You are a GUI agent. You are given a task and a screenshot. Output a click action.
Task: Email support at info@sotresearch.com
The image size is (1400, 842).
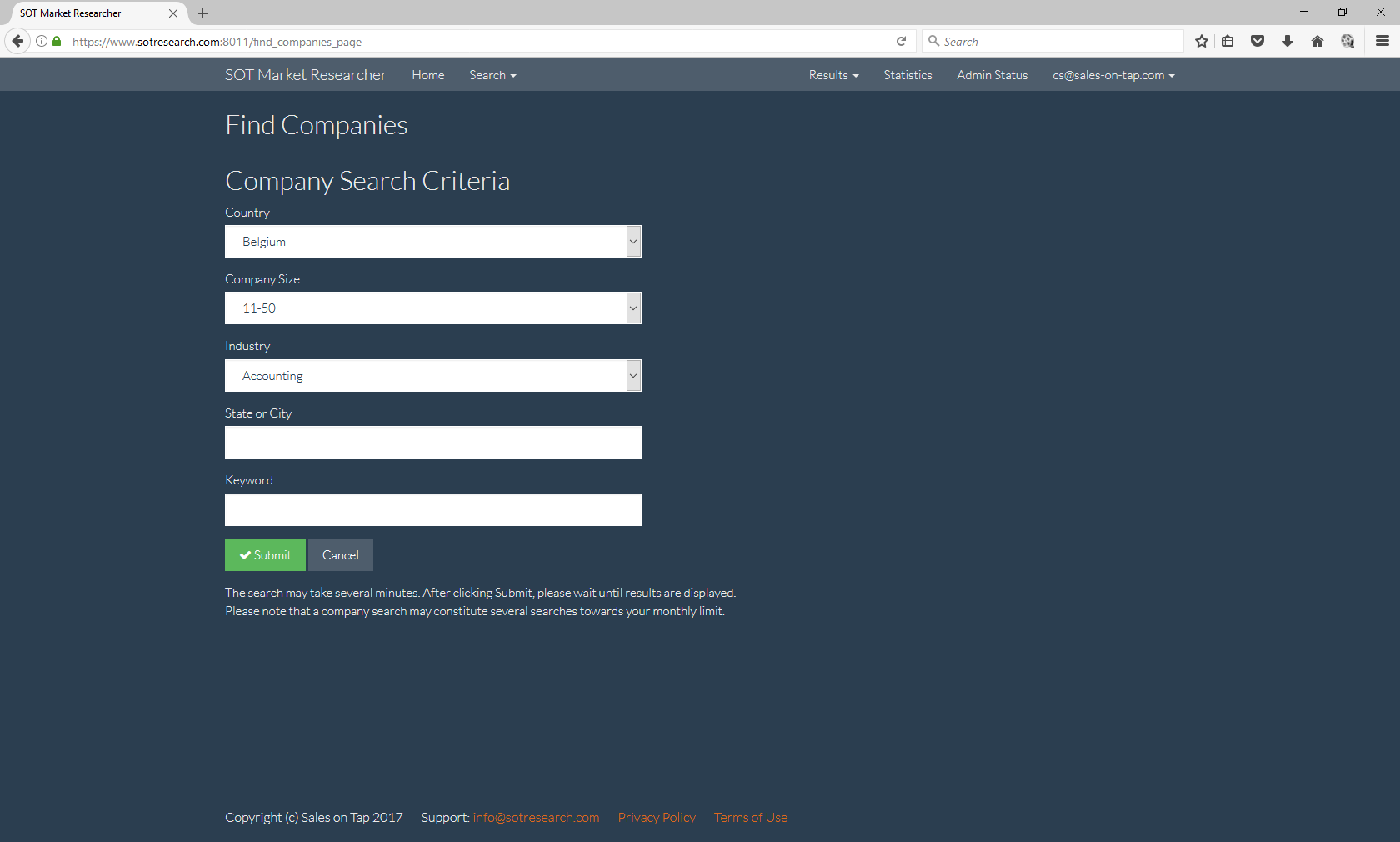coord(536,818)
